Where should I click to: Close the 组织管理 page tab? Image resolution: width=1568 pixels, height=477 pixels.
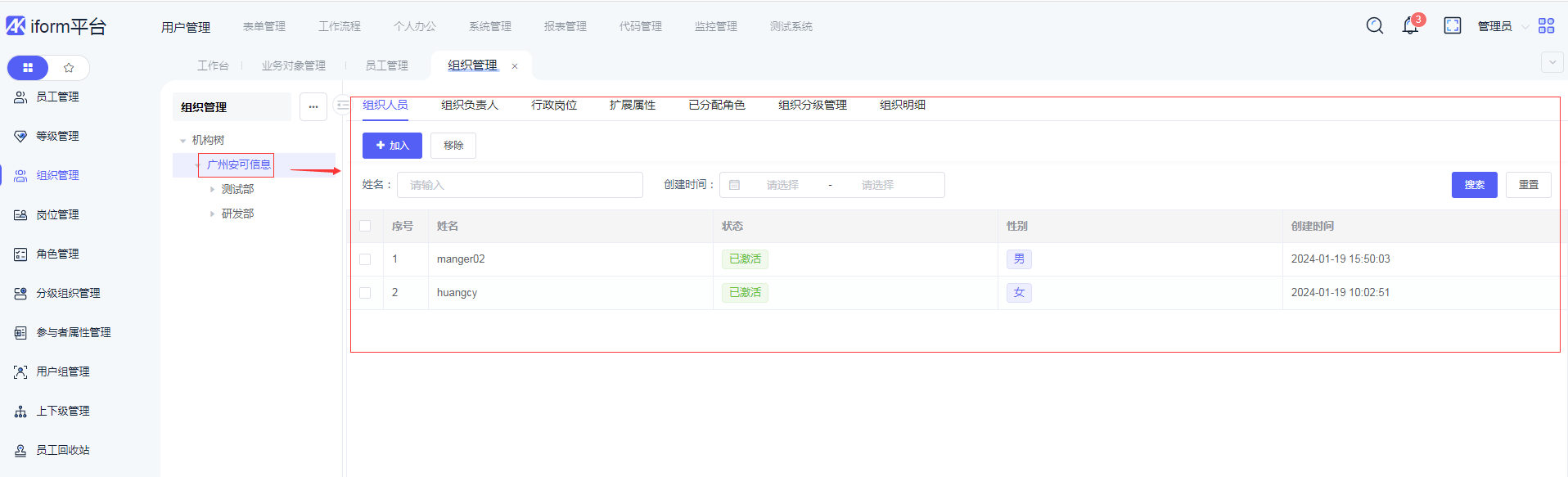pyautogui.click(x=515, y=66)
